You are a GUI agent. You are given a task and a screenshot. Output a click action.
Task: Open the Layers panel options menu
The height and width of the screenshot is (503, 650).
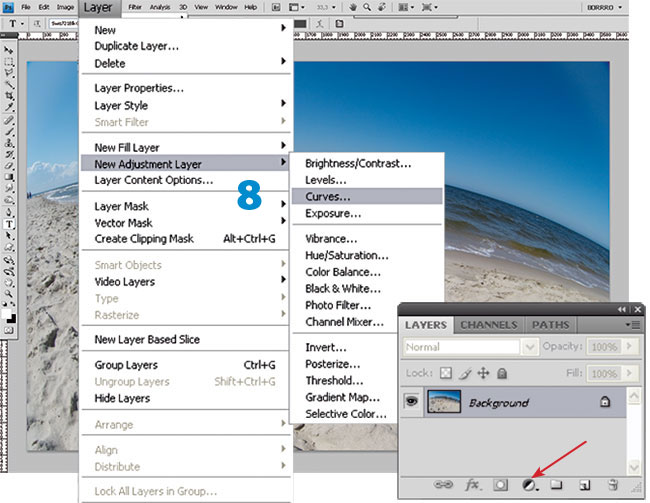coord(633,325)
